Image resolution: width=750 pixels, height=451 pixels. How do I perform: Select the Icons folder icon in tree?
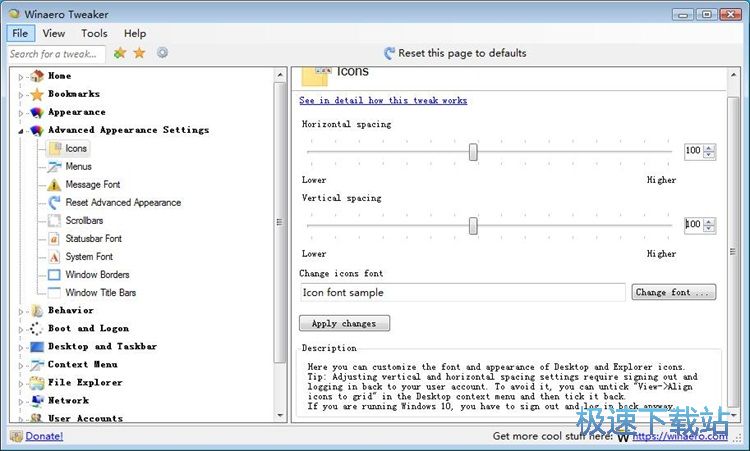tap(55, 148)
